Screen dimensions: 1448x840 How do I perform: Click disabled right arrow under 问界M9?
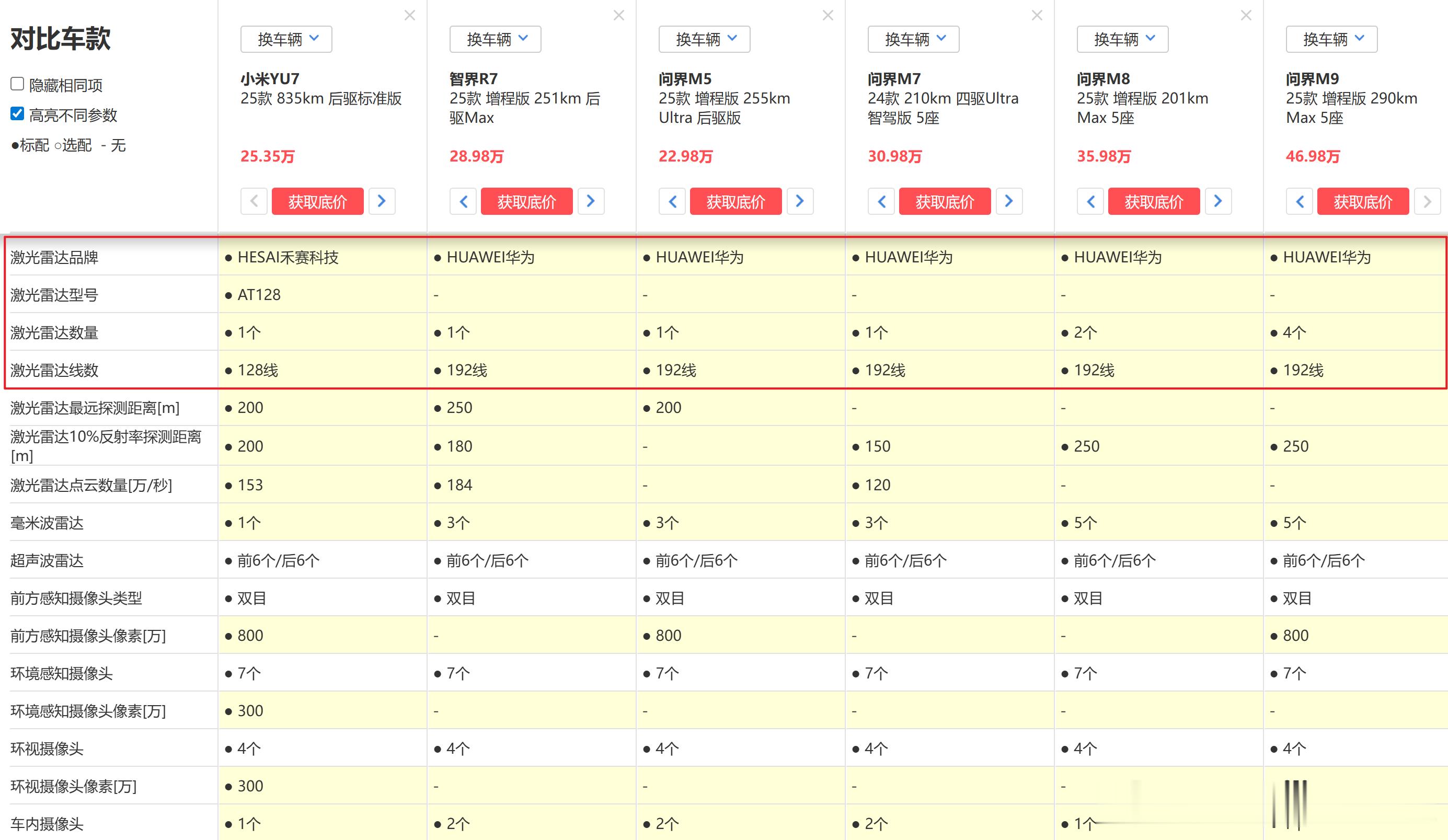pos(1427,201)
